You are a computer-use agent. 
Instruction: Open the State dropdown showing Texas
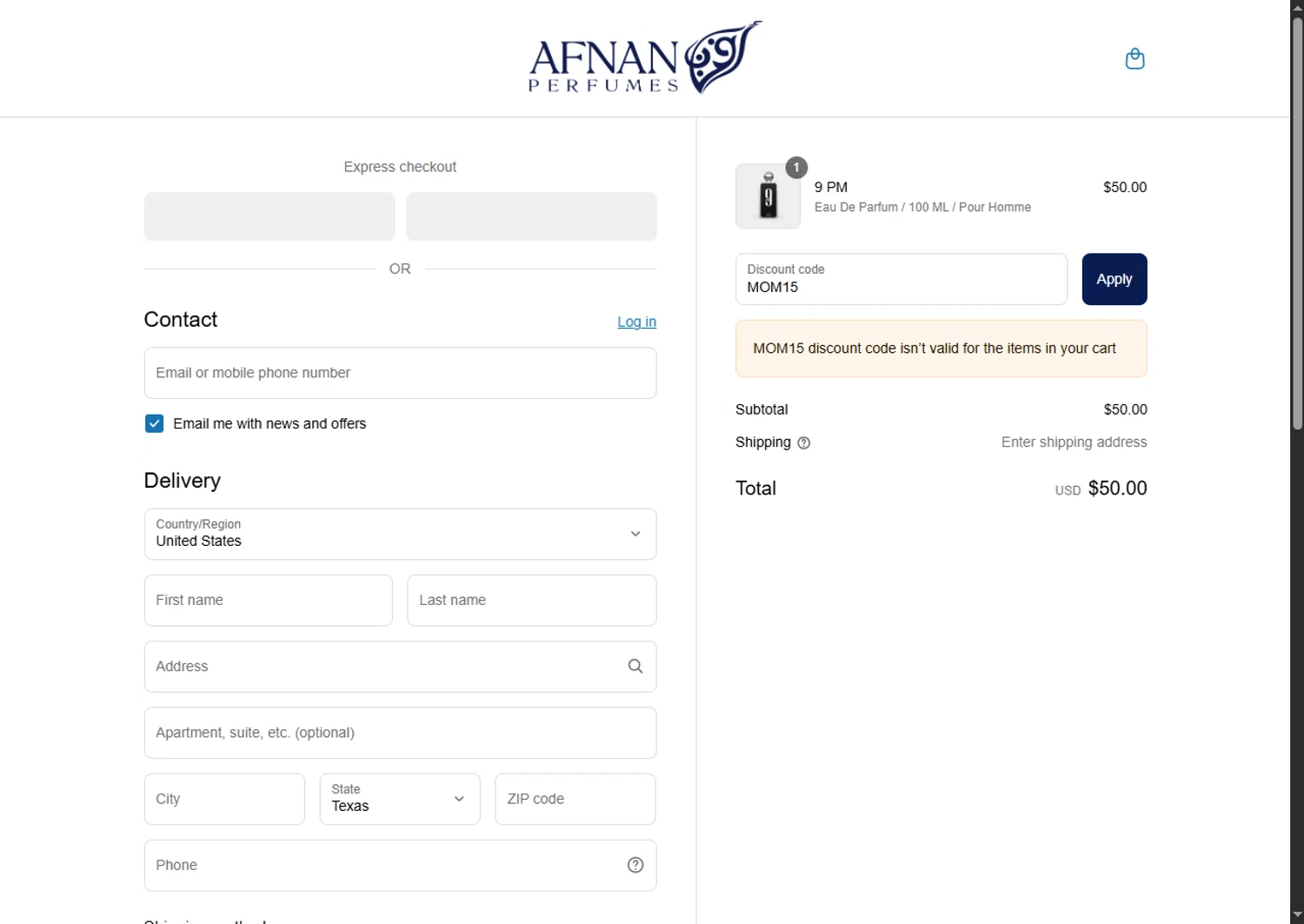[x=400, y=799]
